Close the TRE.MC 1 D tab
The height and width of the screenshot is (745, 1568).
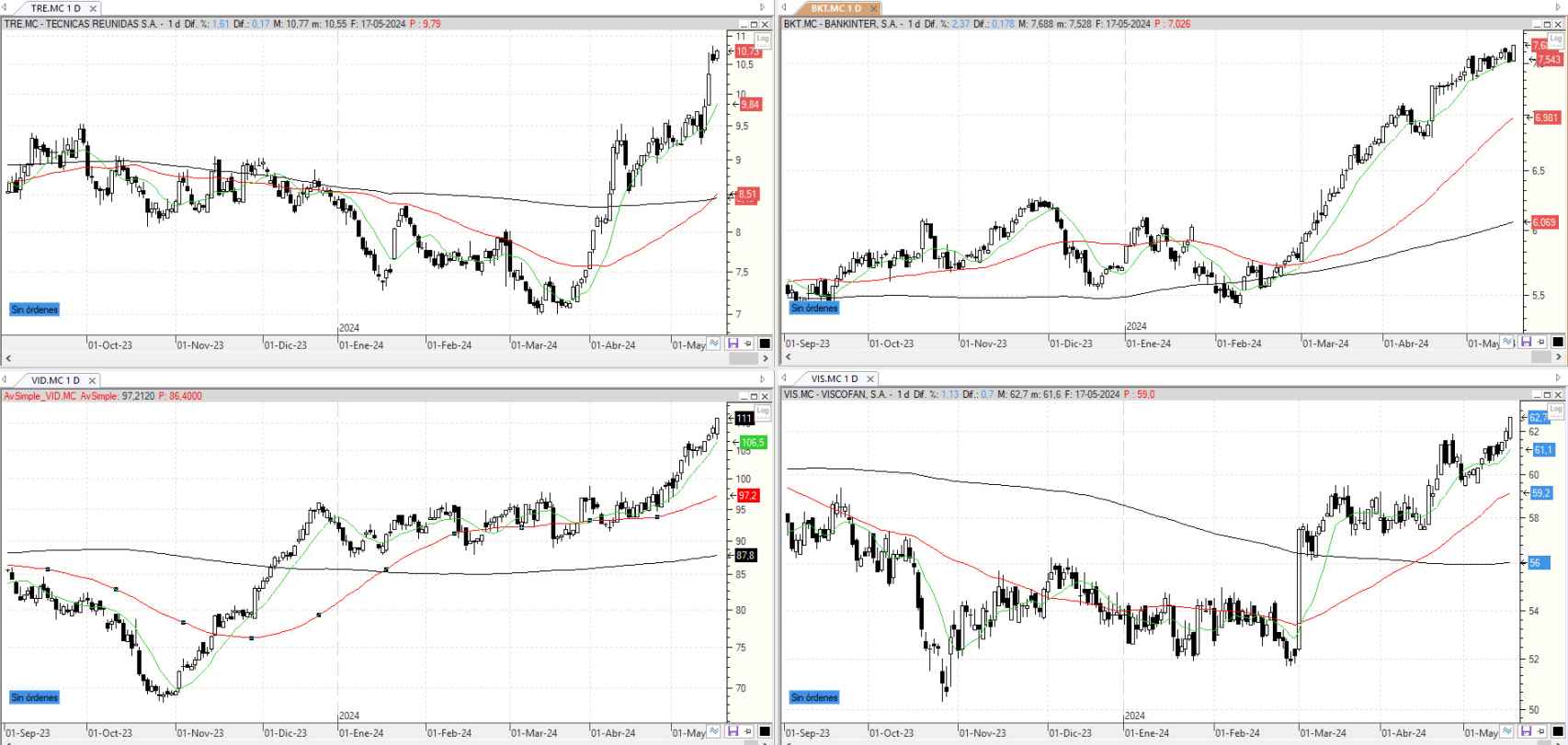coord(93,8)
